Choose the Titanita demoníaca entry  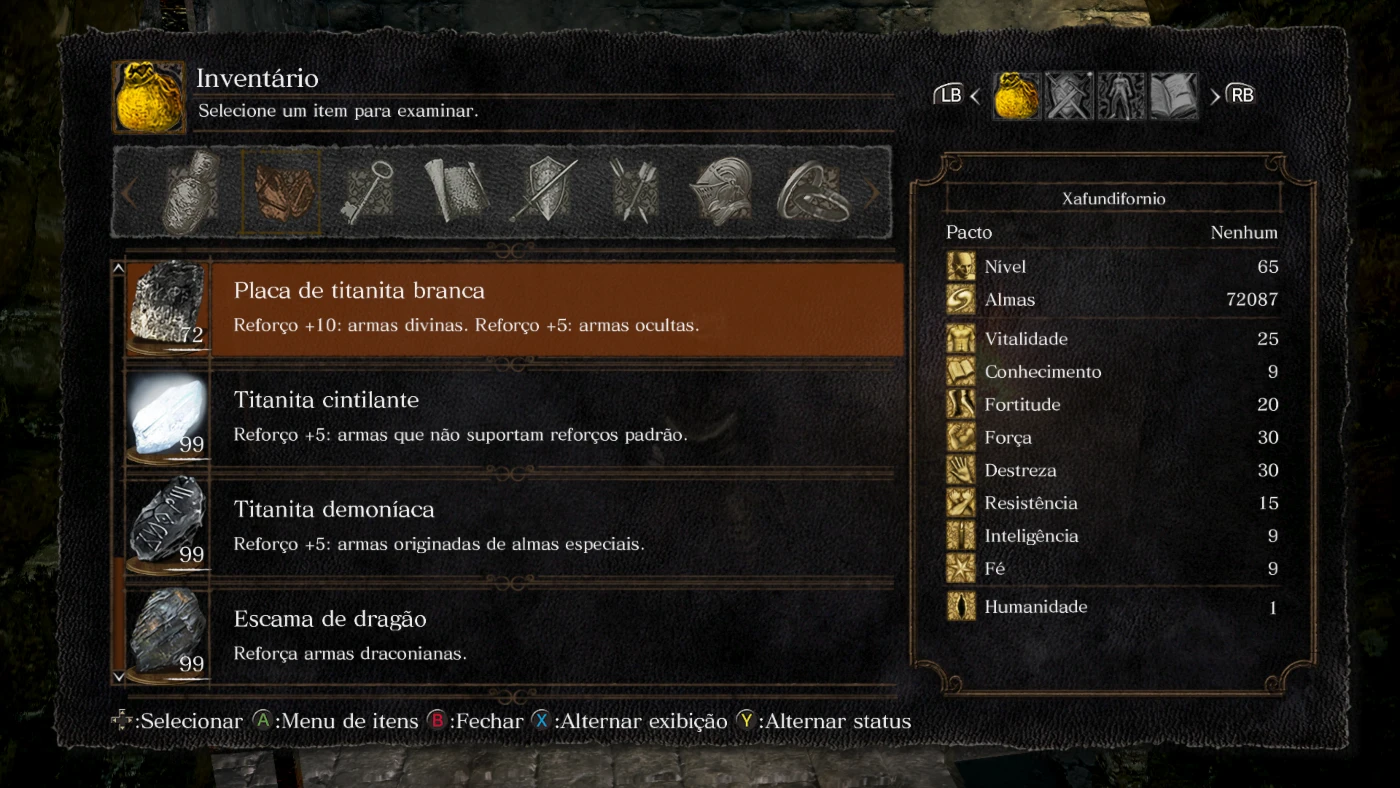tap(509, 526)
